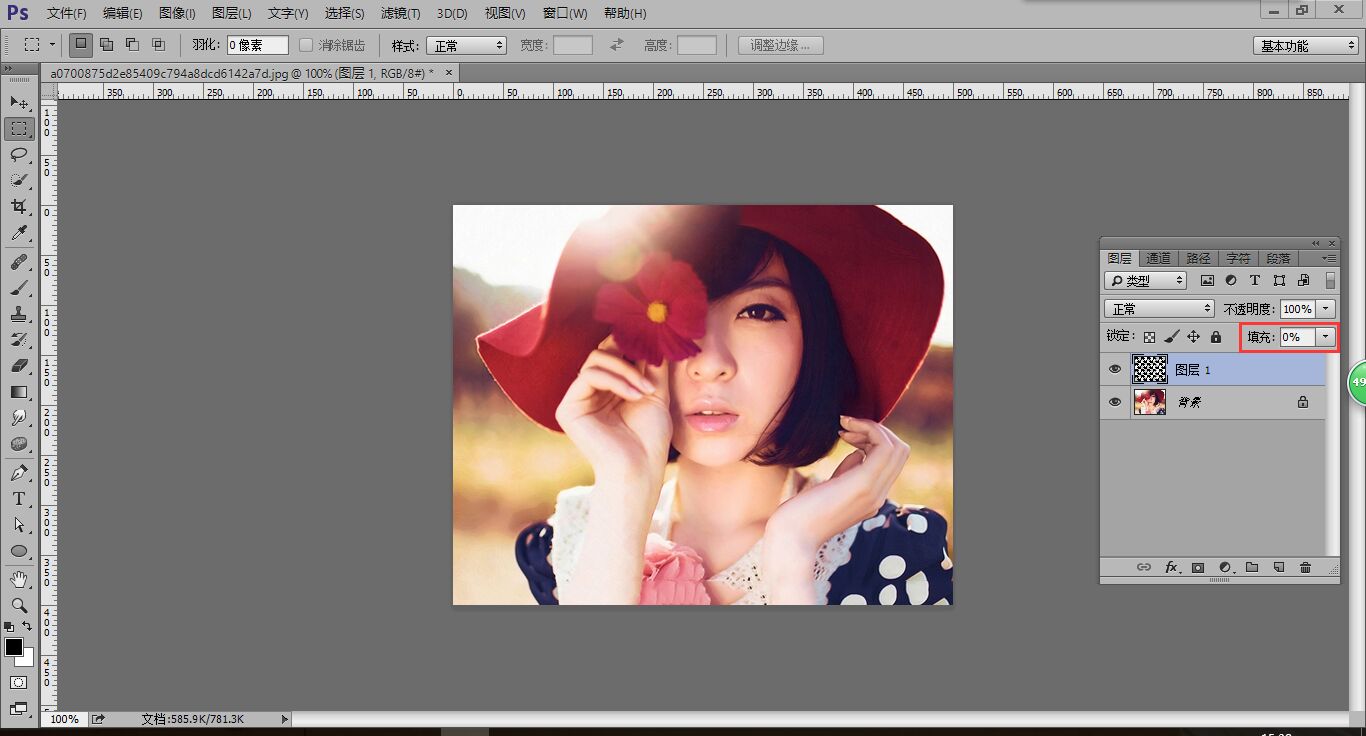
Task: Click the 调整边缘 button
Action: point(780,45)
